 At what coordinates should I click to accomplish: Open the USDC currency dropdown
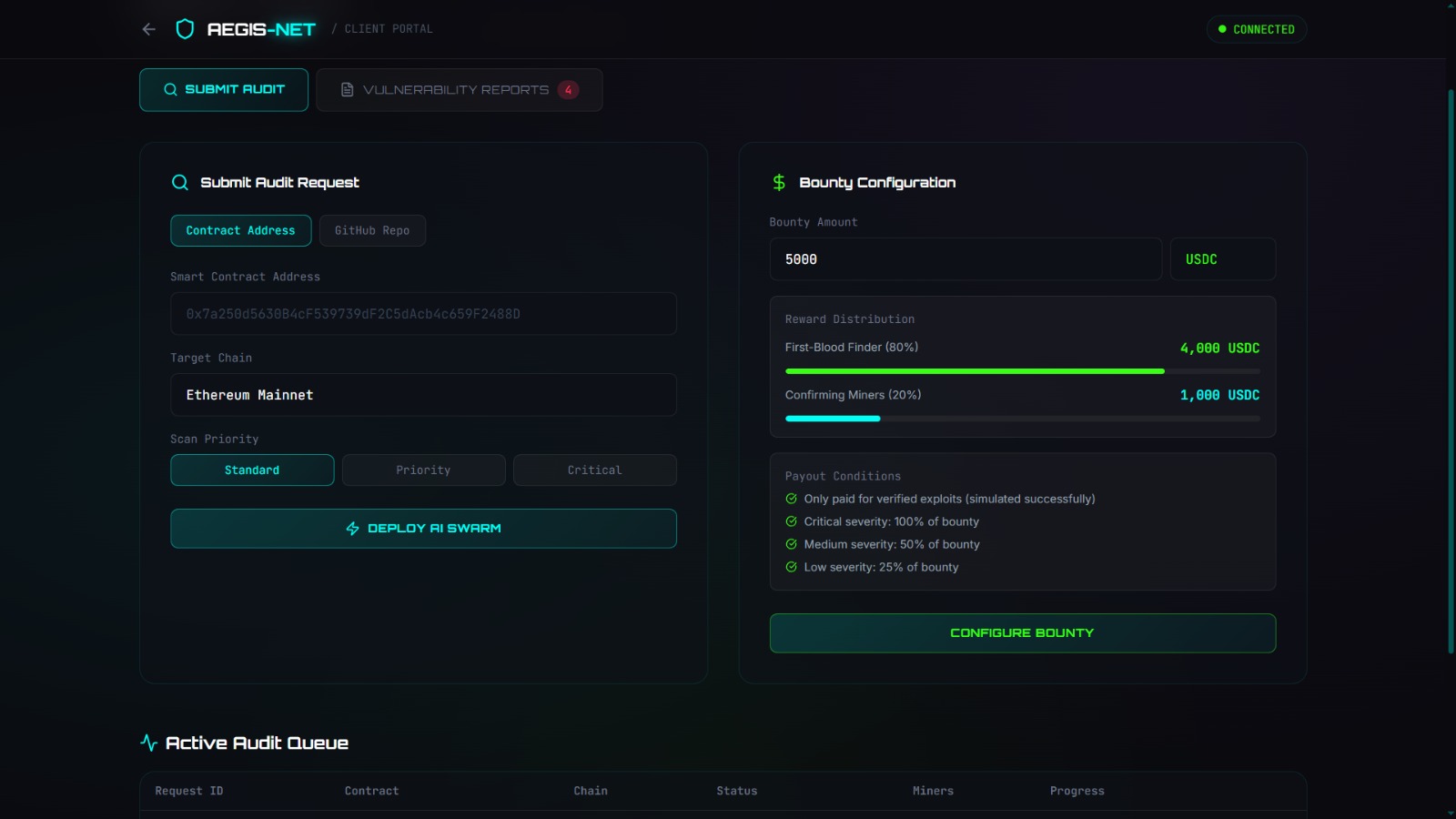[1222, 259]
